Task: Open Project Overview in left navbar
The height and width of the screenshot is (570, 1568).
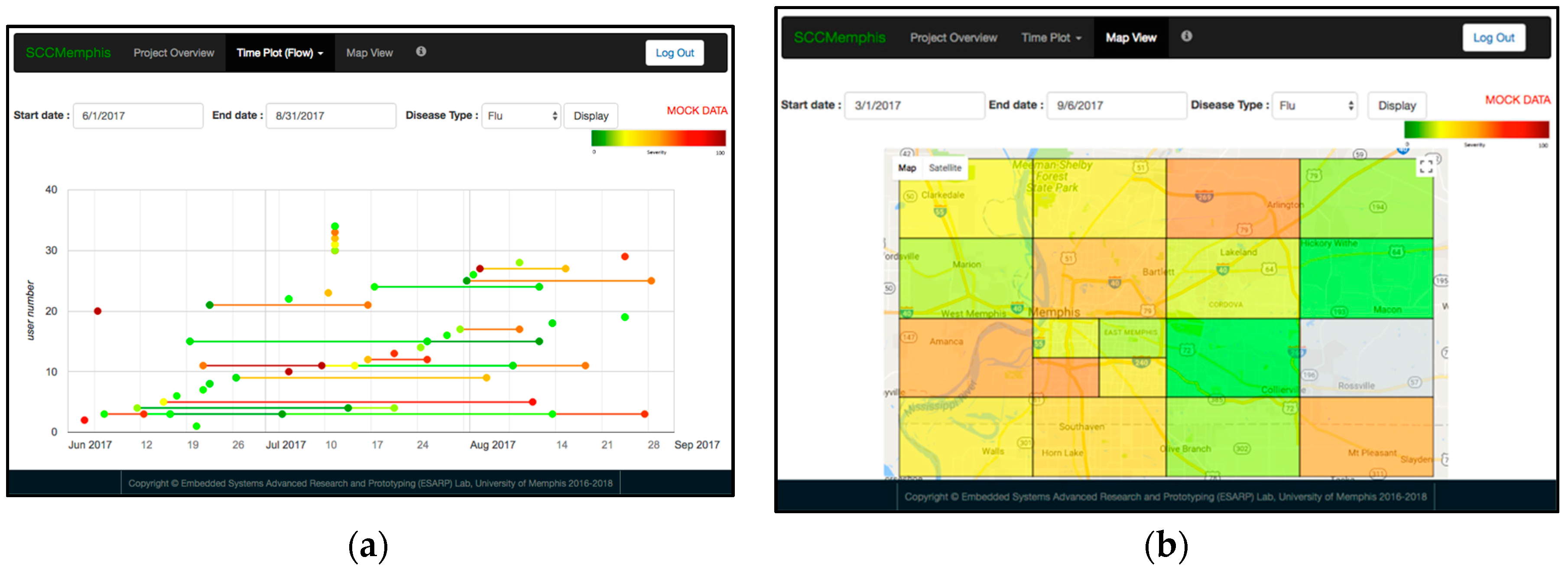Action: point(173,53)
